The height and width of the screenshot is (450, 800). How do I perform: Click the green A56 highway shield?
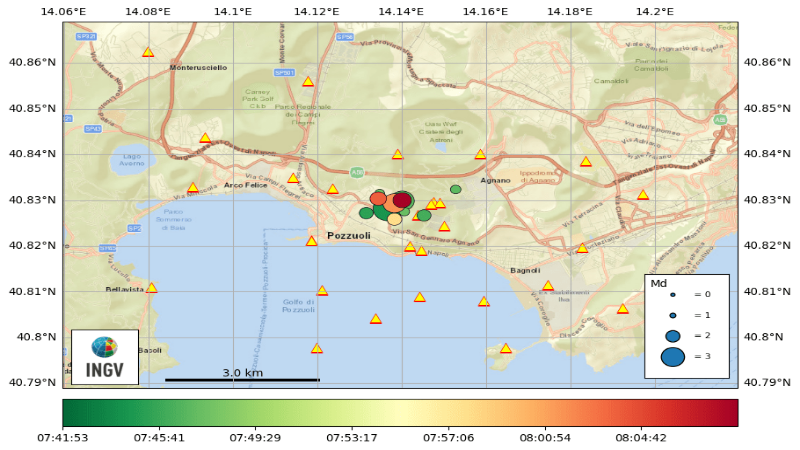point(357,172)
